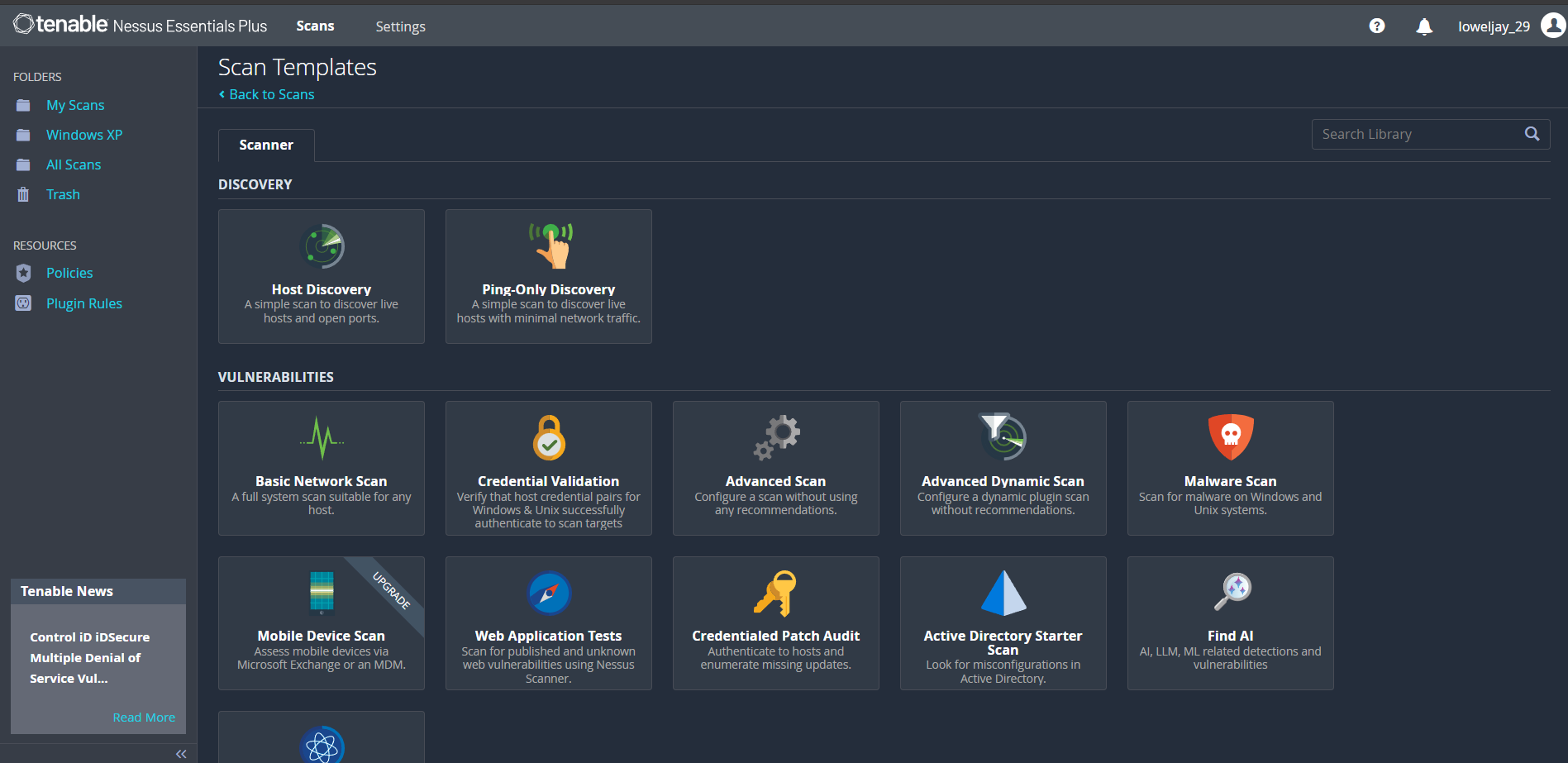Open My Scans folder
1568x763 pixels.
point(75,105)
